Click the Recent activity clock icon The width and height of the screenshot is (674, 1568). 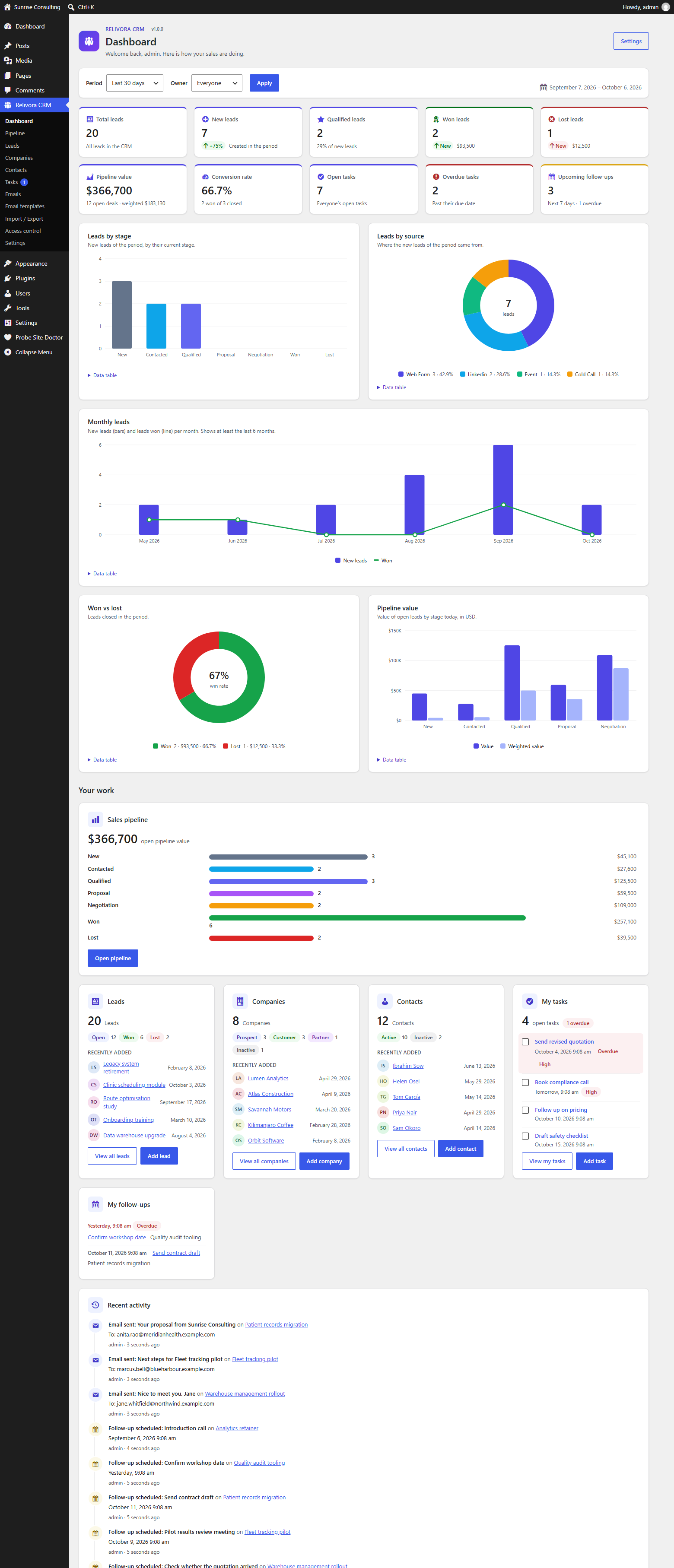coord(95,1305)
